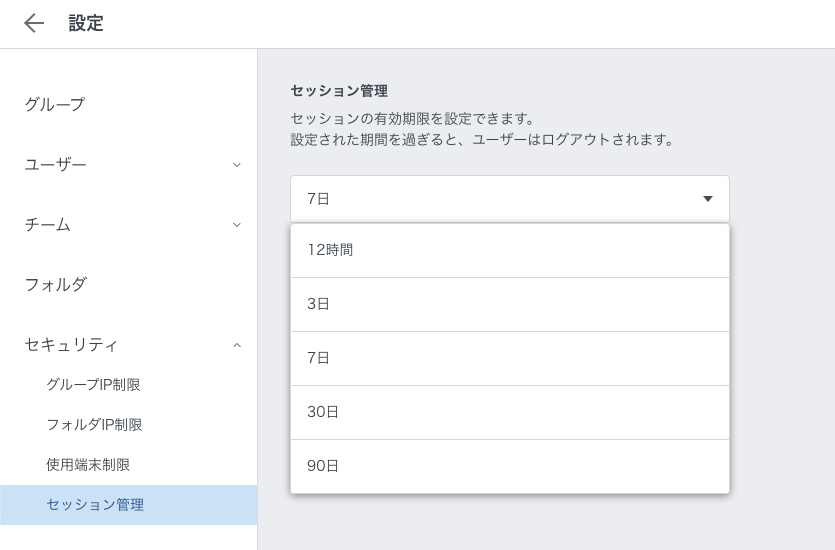Select the highlighted セッション管理 sidebar item
This screenshot has width=835, height=550.
point(95,505)
